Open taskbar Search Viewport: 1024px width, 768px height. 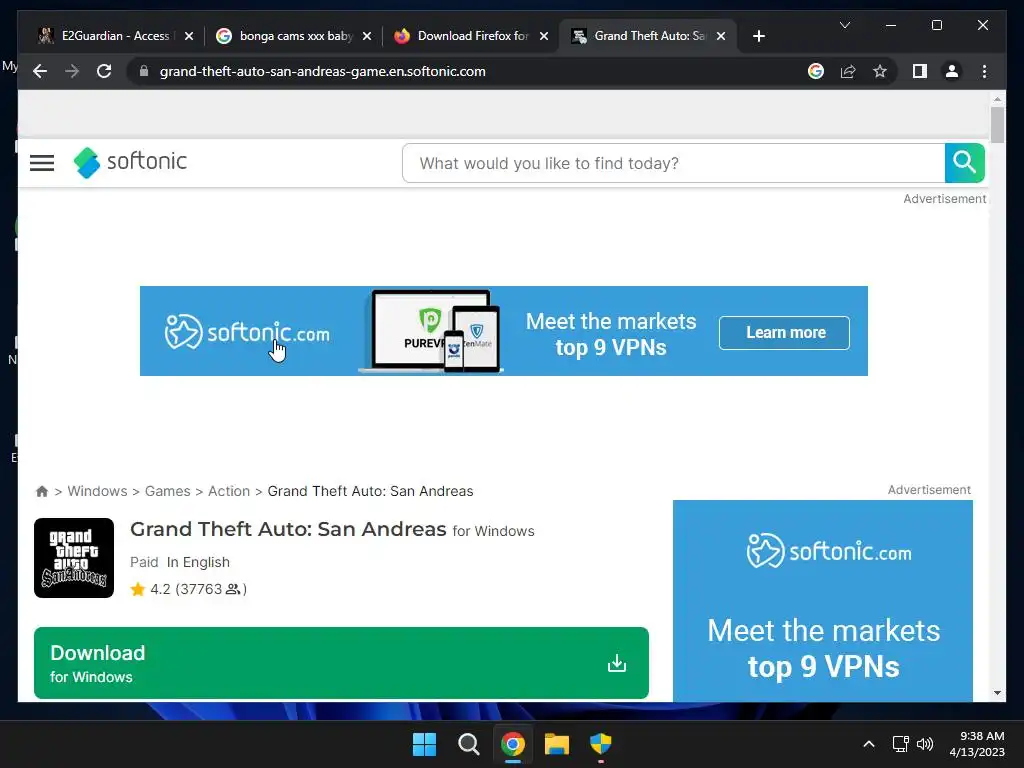pos(468,744)
